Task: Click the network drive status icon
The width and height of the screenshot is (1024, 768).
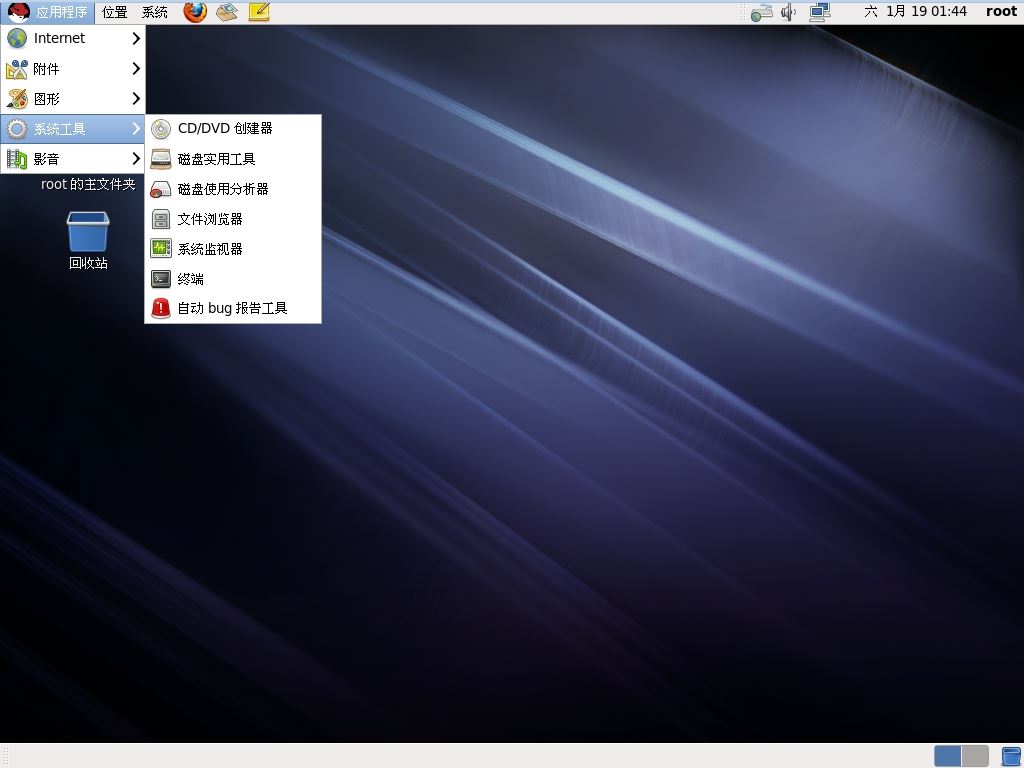Action: coord(761,12)
